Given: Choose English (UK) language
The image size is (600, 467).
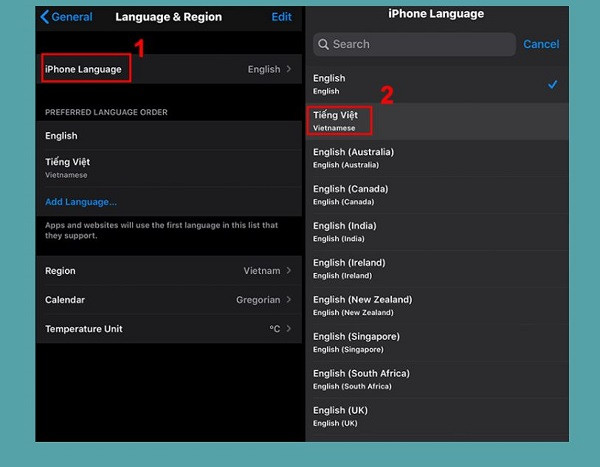Looking at the screenshot, I should (x=437, y=416).
